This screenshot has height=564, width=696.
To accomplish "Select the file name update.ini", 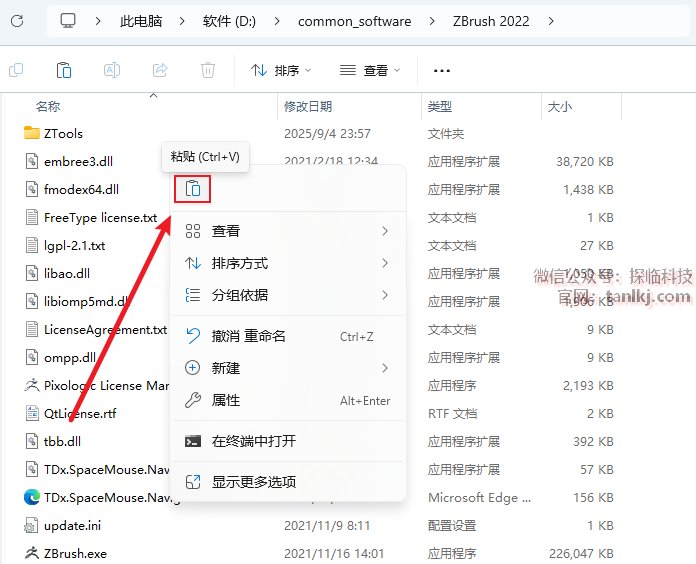I will coord(72,525).
